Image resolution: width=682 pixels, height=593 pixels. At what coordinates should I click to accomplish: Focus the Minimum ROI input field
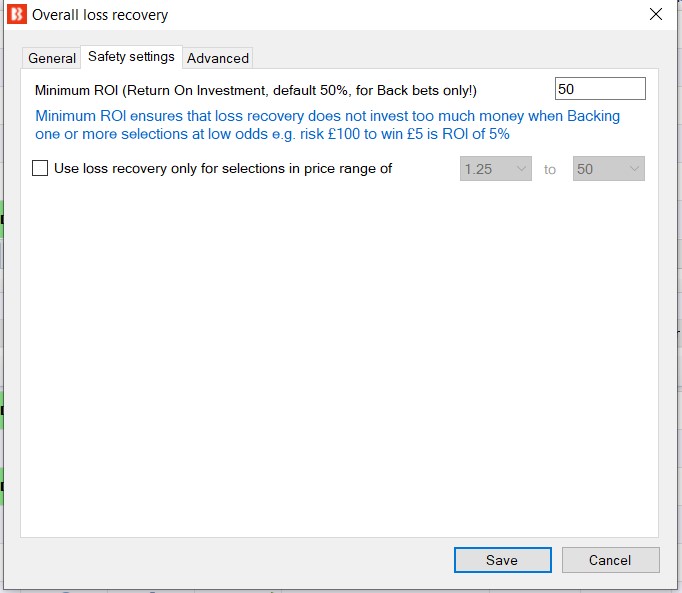[x=600, y=89]
